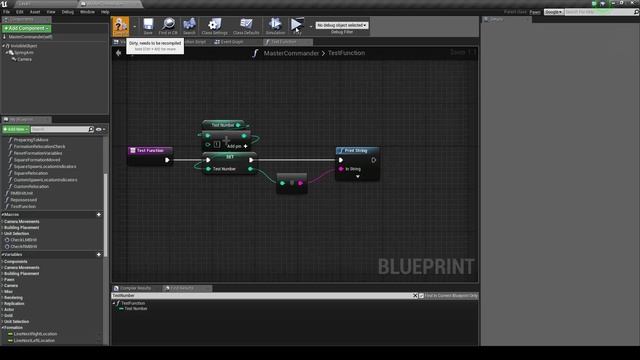640x360 pixels.
Task: Click the plus button on the Macros header
Action: (x=99, y=215)
